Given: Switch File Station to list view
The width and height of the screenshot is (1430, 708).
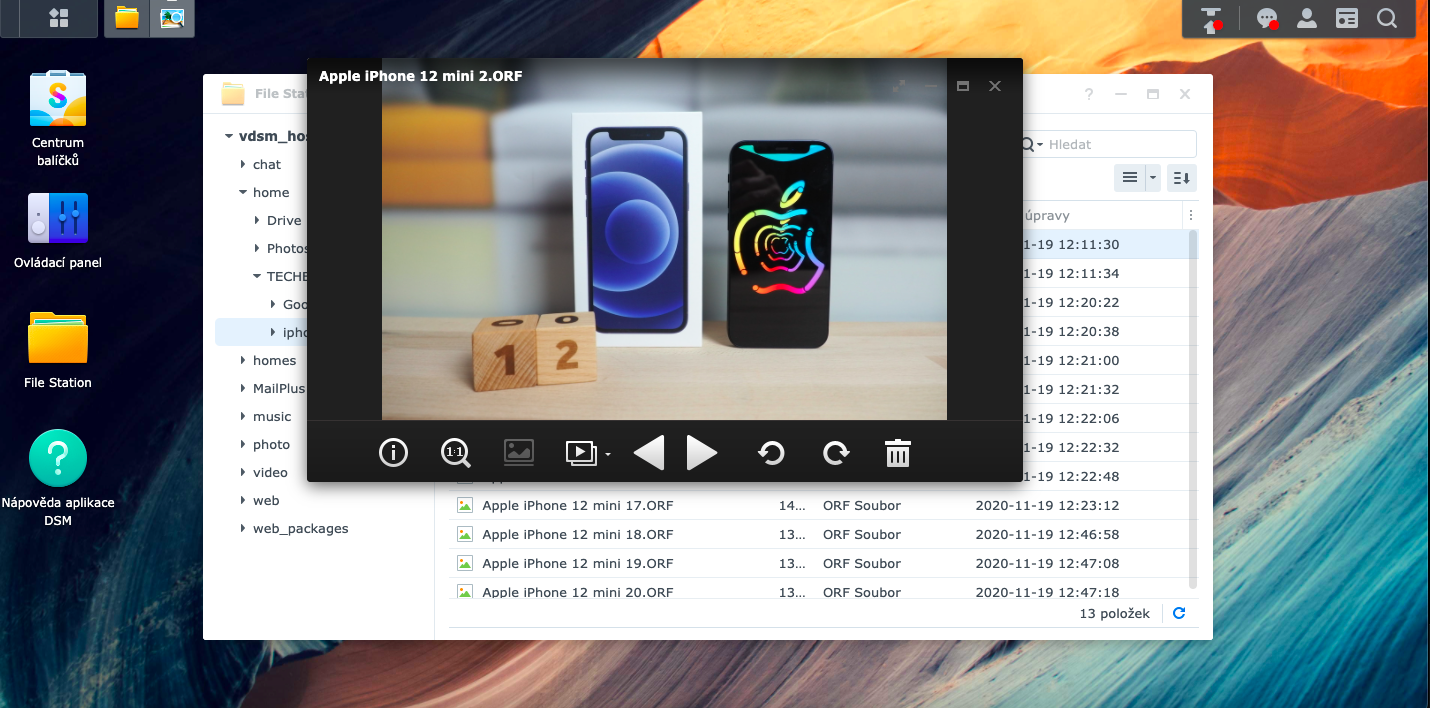Looking at the screenshot, I should (x=1130, y=178).
